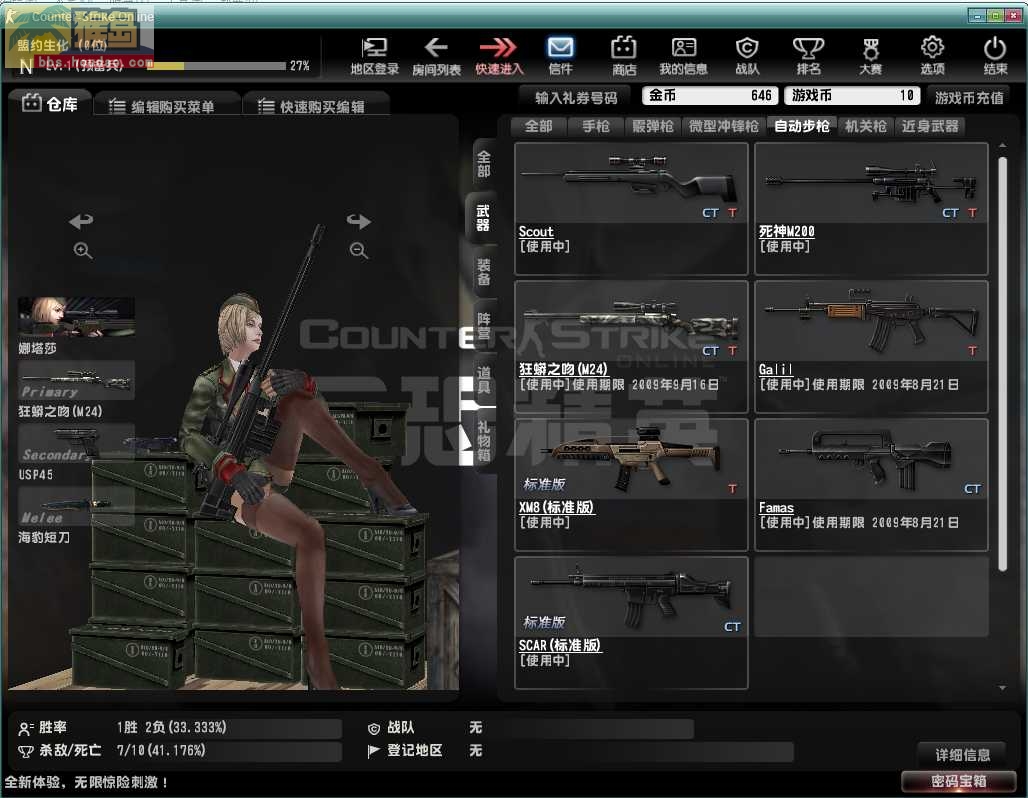Click the inventory vertical scrollbar thumb
This screenshot has height=798, width=1028.
click(x=1002, y=364)
